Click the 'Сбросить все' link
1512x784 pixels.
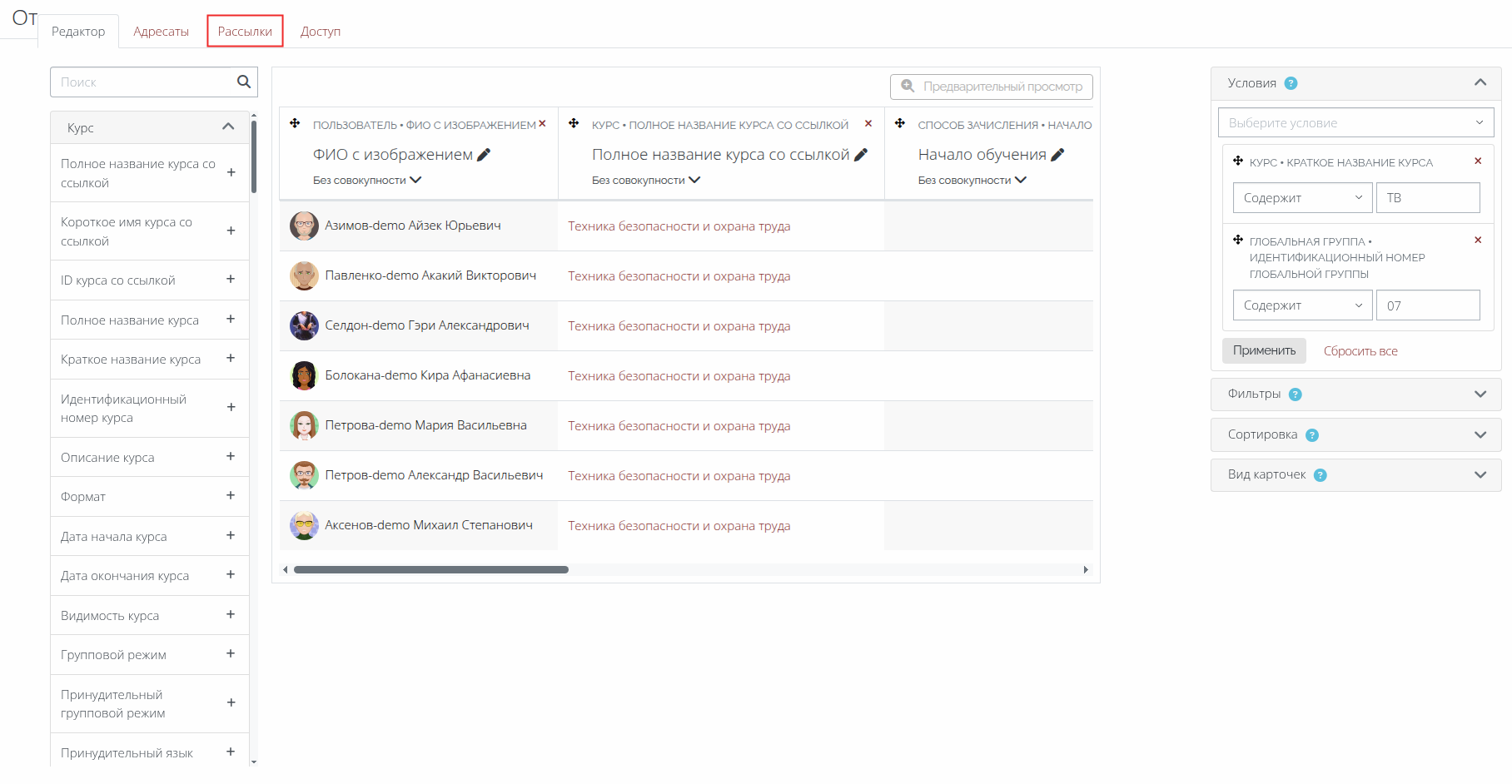coord(1360,351)
